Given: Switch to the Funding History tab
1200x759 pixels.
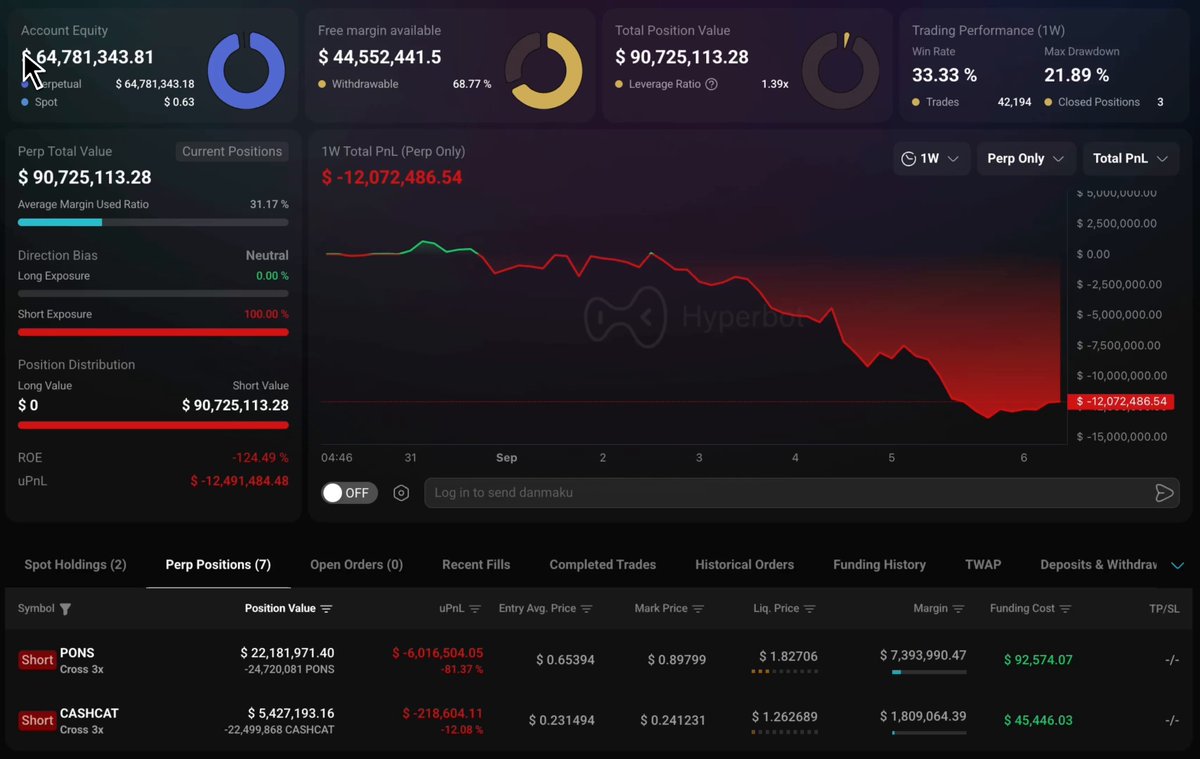Looking at the screenshot, I should [880, 565].
